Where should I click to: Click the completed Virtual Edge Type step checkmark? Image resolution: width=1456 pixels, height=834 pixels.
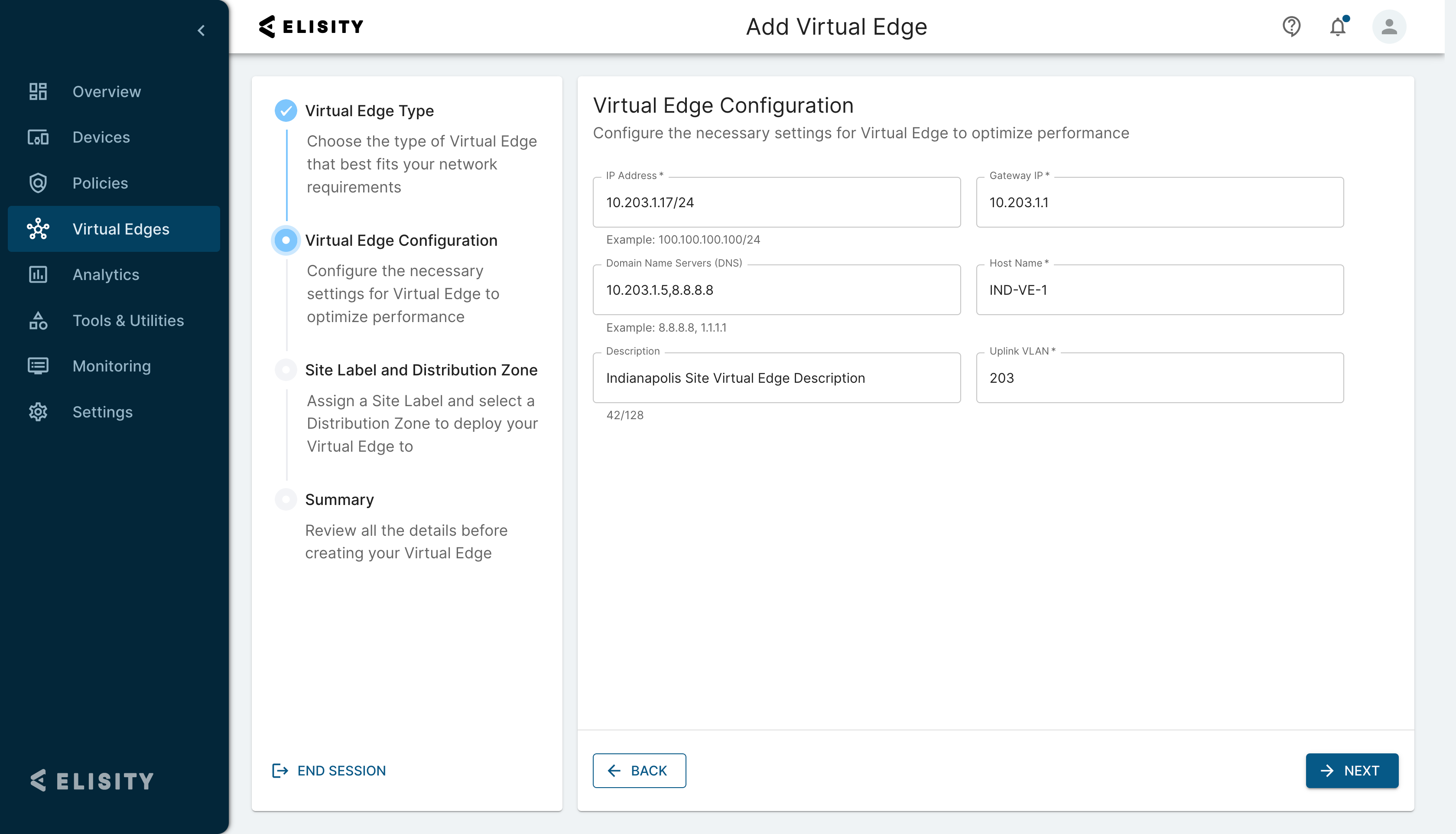286,111
